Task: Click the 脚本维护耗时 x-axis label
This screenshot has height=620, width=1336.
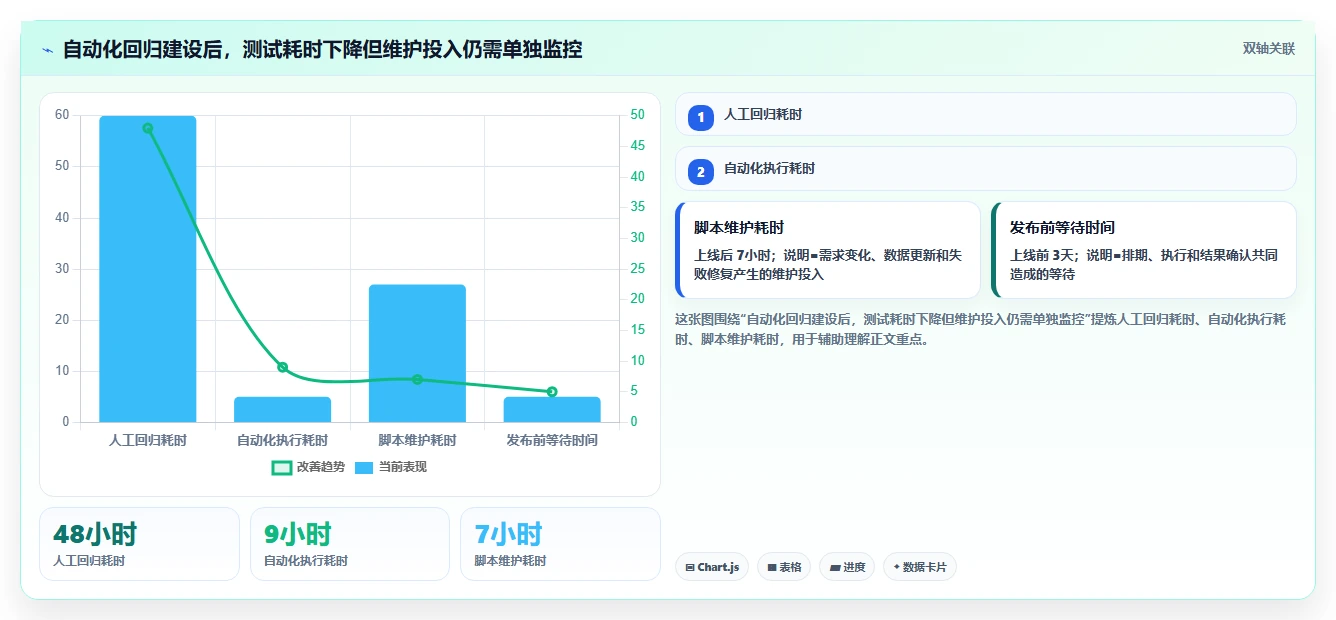Action: (x=417, y=440)
